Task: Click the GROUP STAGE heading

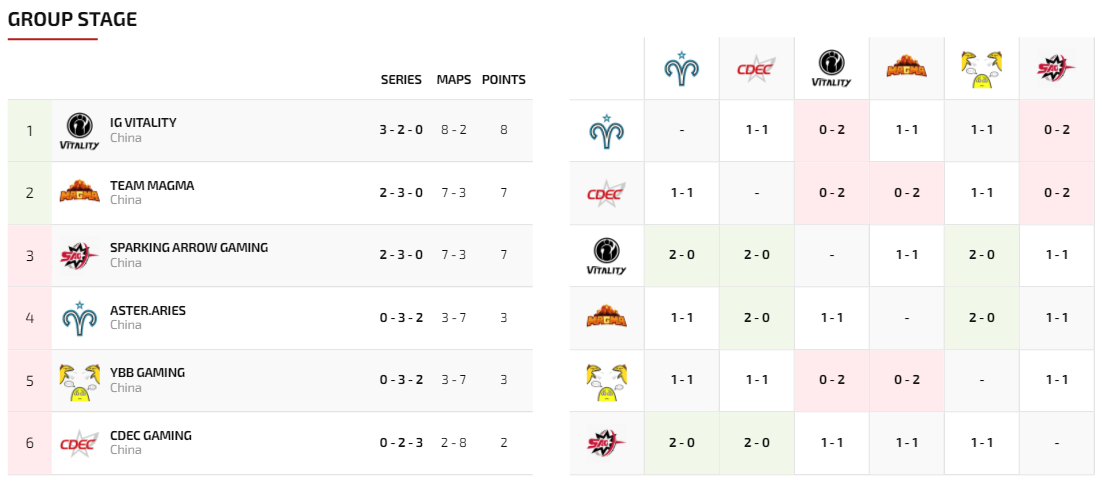Action: [x=73, y=20]
